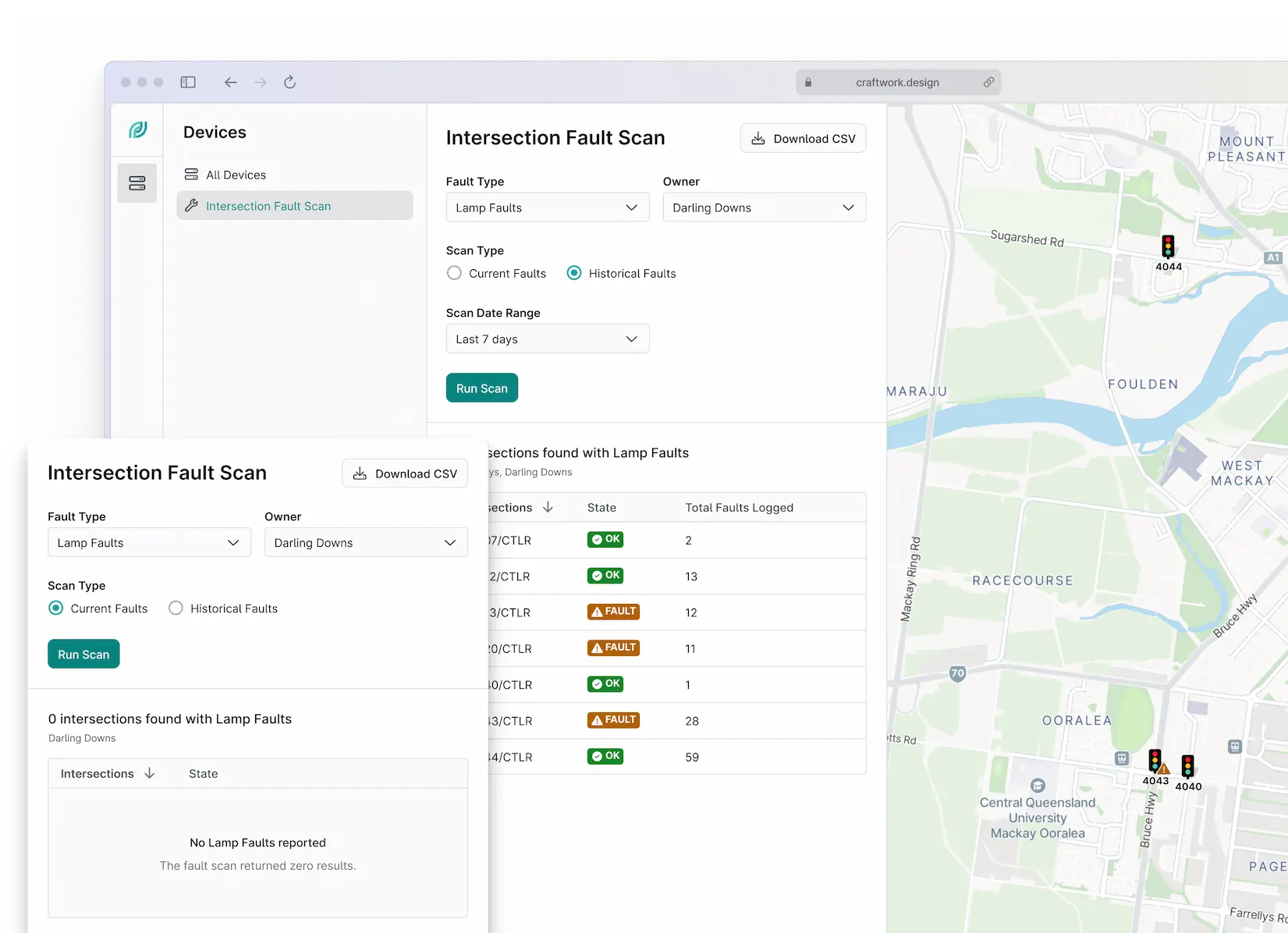Click the RACECOURSE label on map

1023,580
